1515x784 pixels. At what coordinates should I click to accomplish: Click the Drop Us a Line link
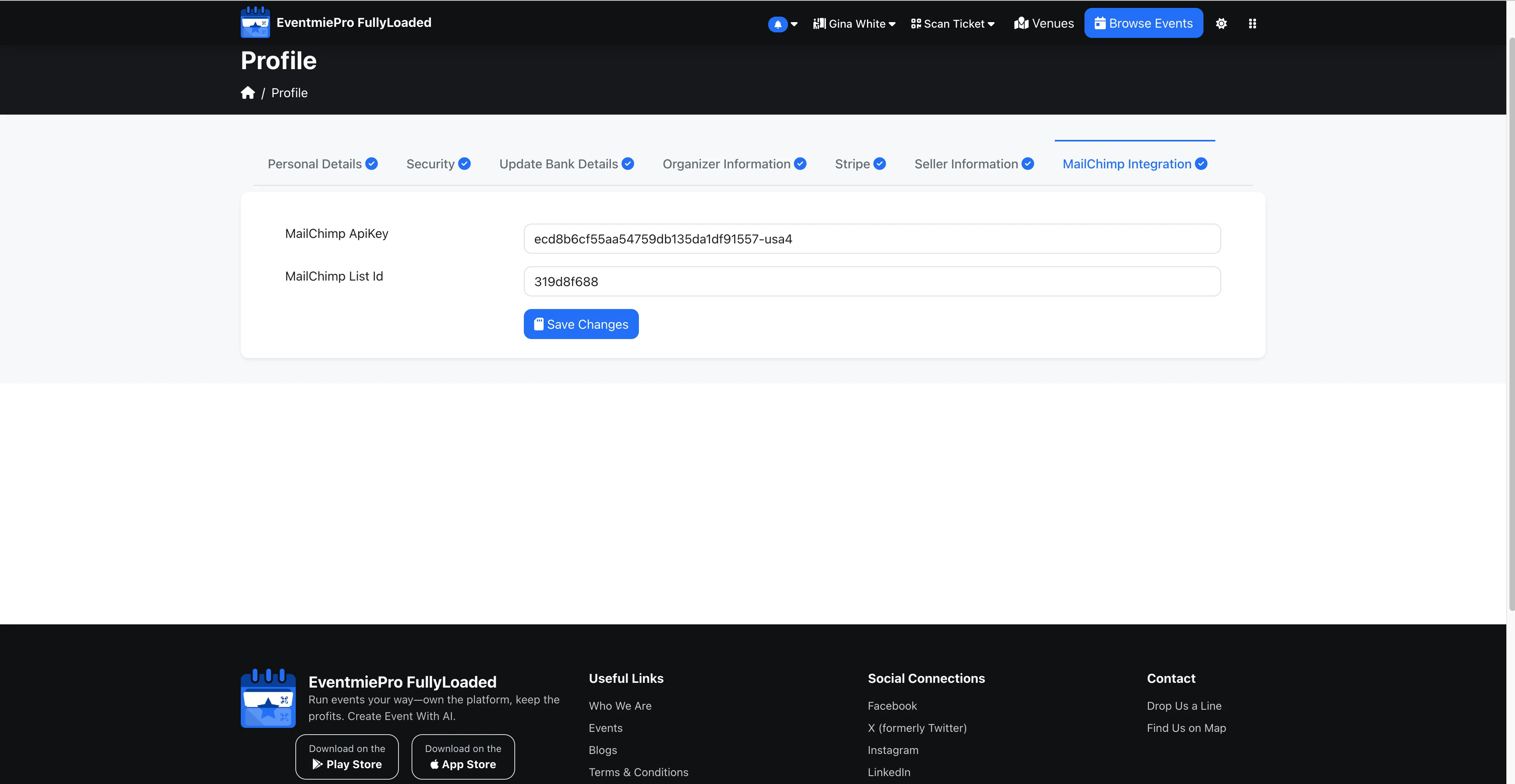click(x=1184, y=706)
